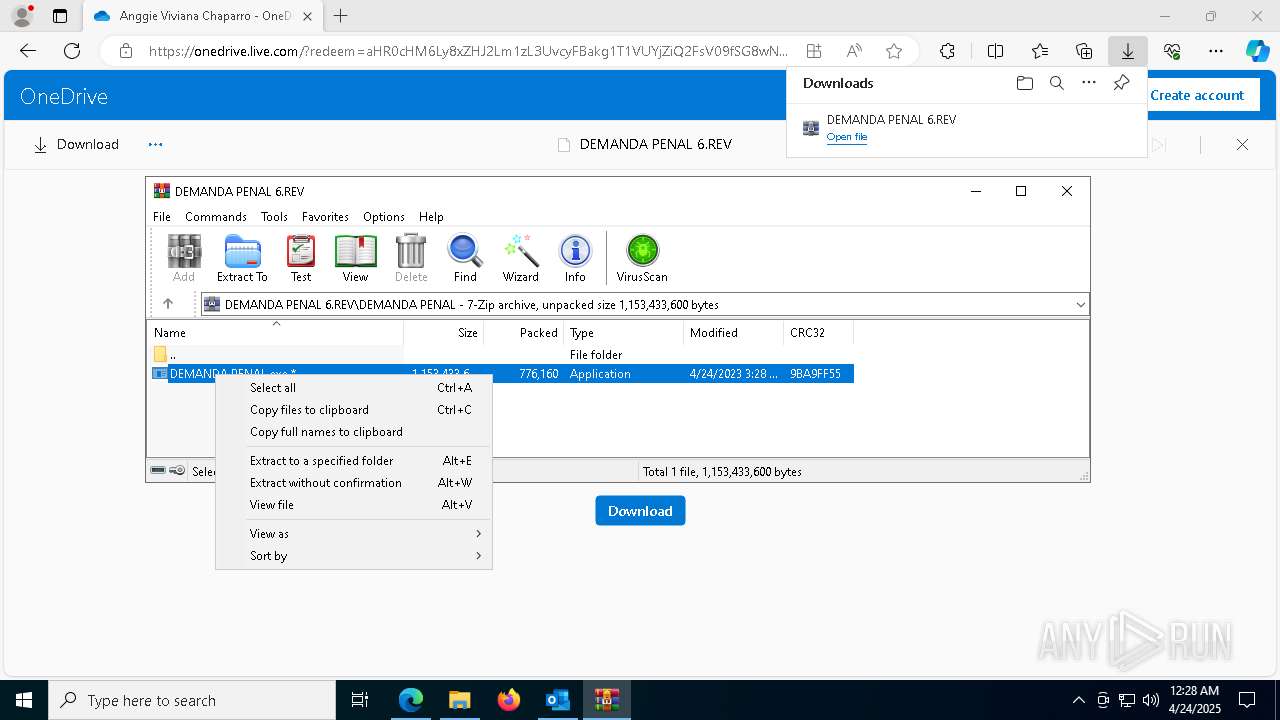Open OneDrive more actions ellipsis
This screenshot has width=1280, height=720.
click(155, 144)
